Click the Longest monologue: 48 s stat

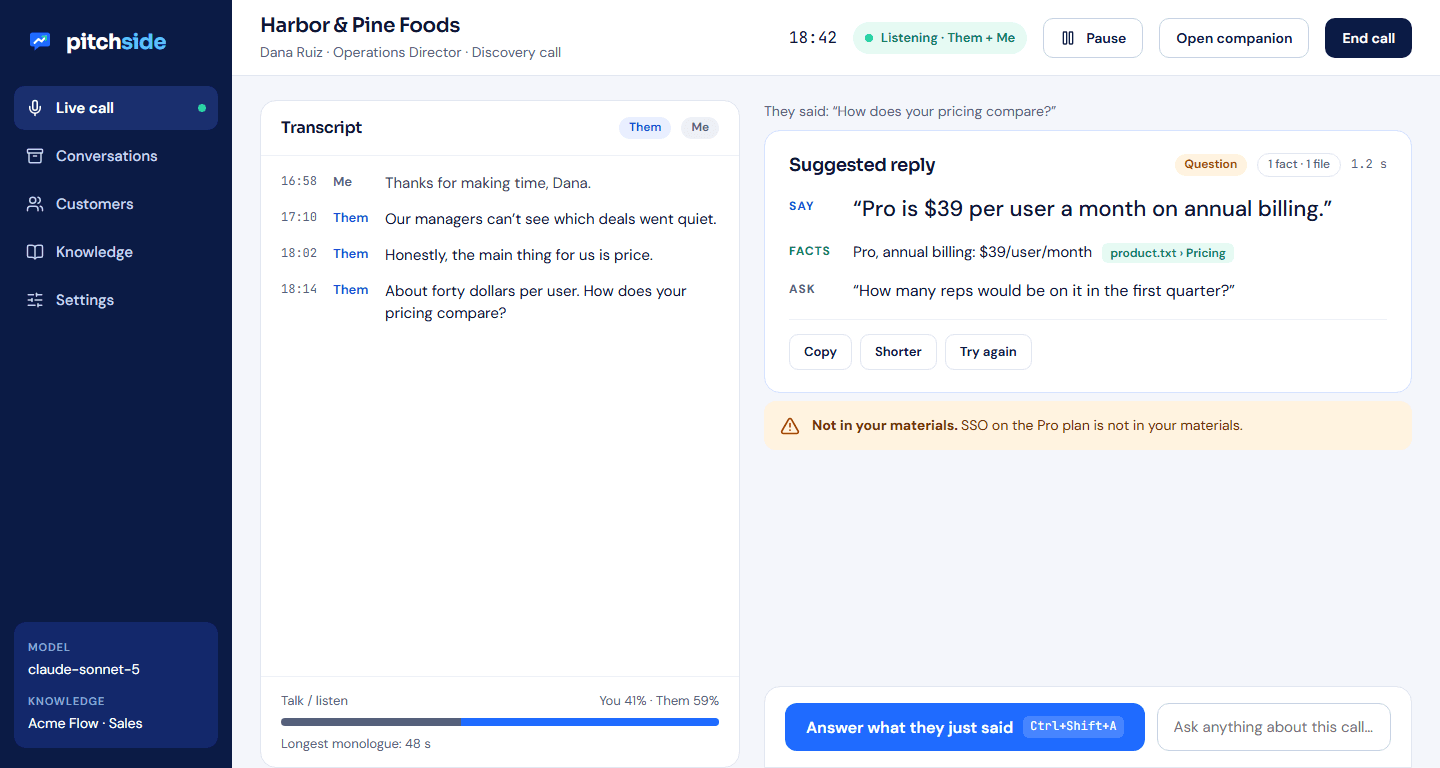pos(356,744)
